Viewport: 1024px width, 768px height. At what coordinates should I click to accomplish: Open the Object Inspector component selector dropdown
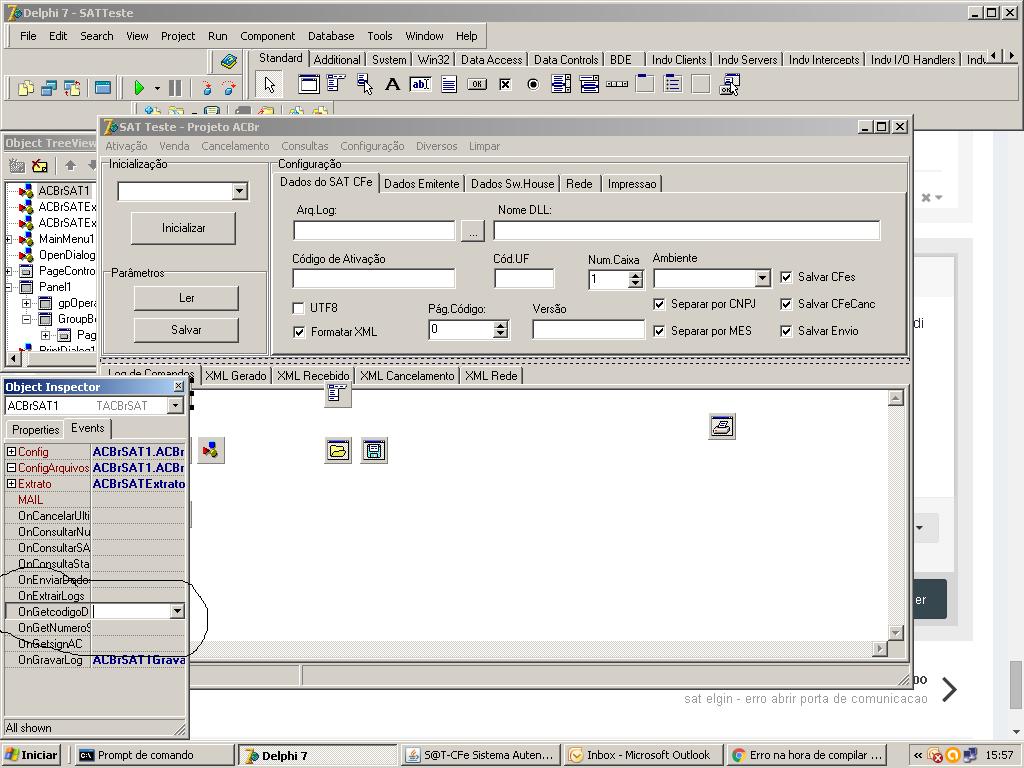[x=175, y=406]
